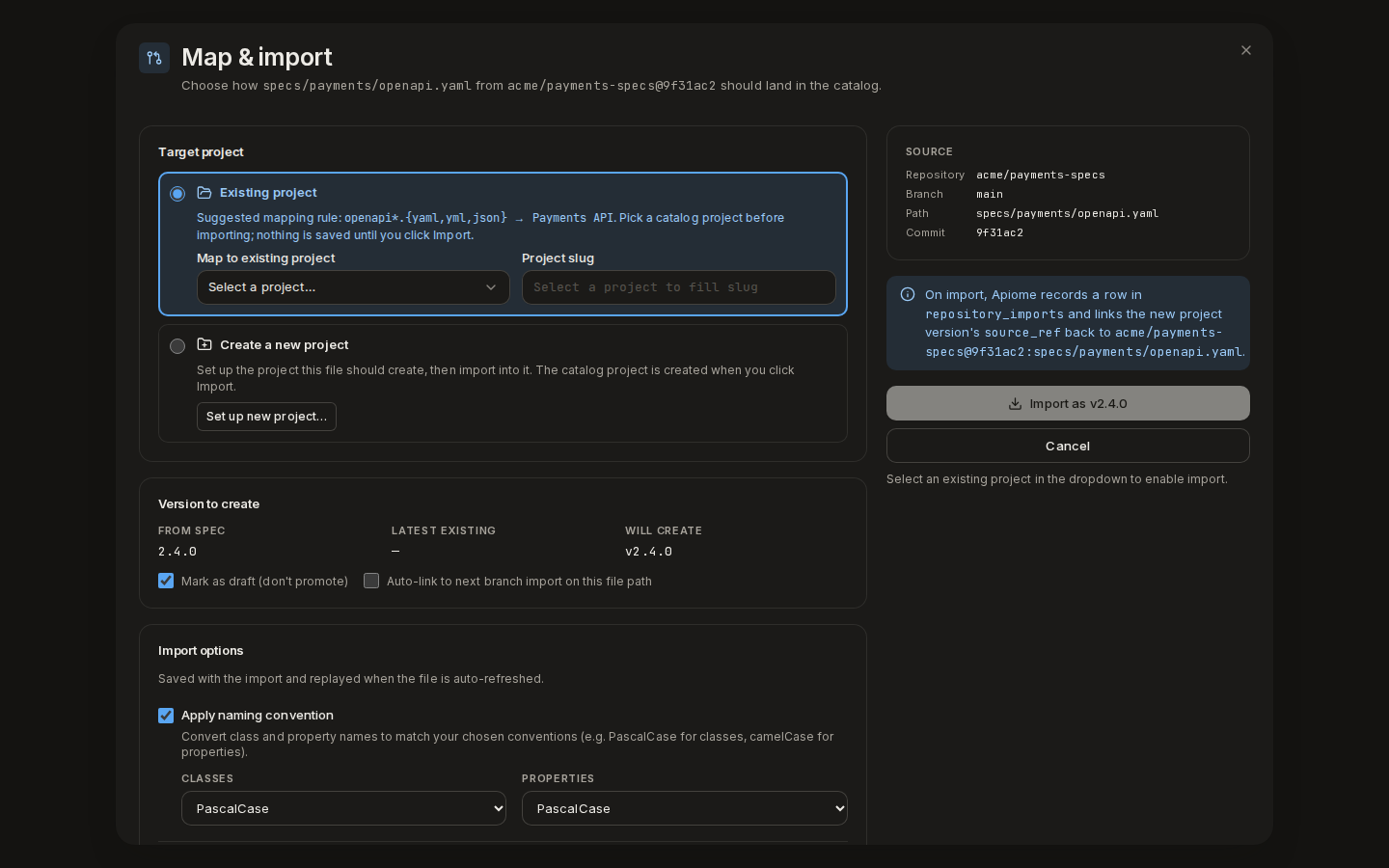
Task: Click the repository value acme/payments-specs
Action: pos(1041,175)
